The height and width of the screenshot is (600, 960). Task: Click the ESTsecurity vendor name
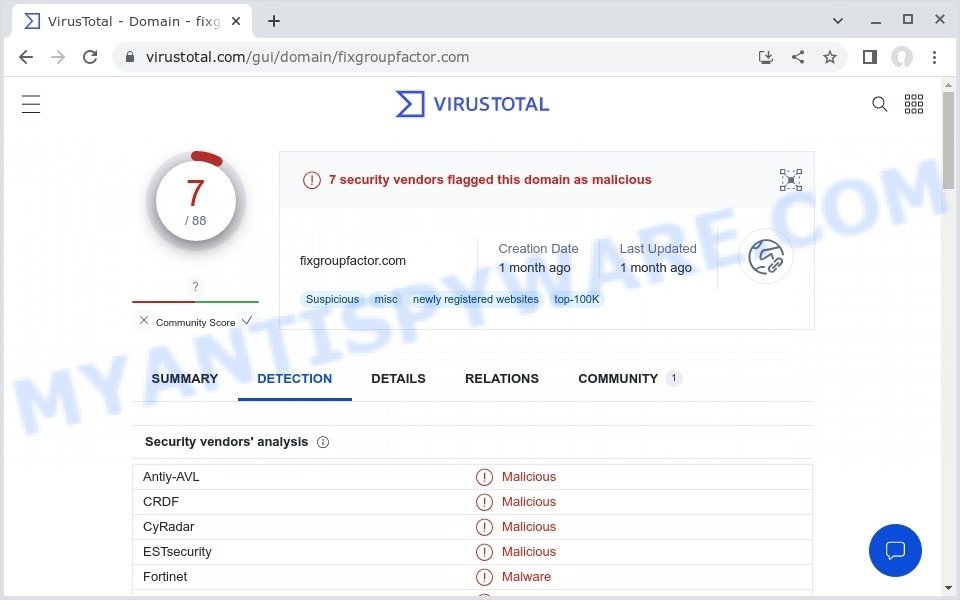tap(177, 552)
